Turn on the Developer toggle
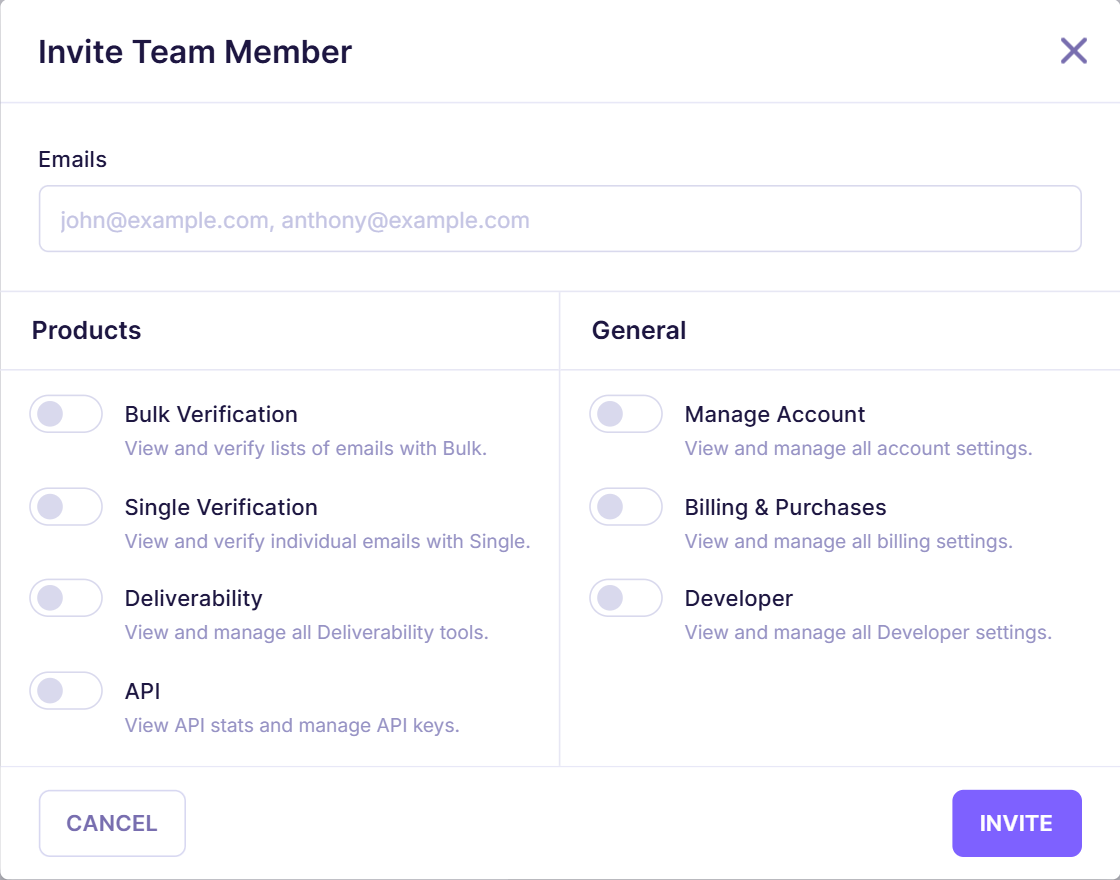 pos(626,598)
